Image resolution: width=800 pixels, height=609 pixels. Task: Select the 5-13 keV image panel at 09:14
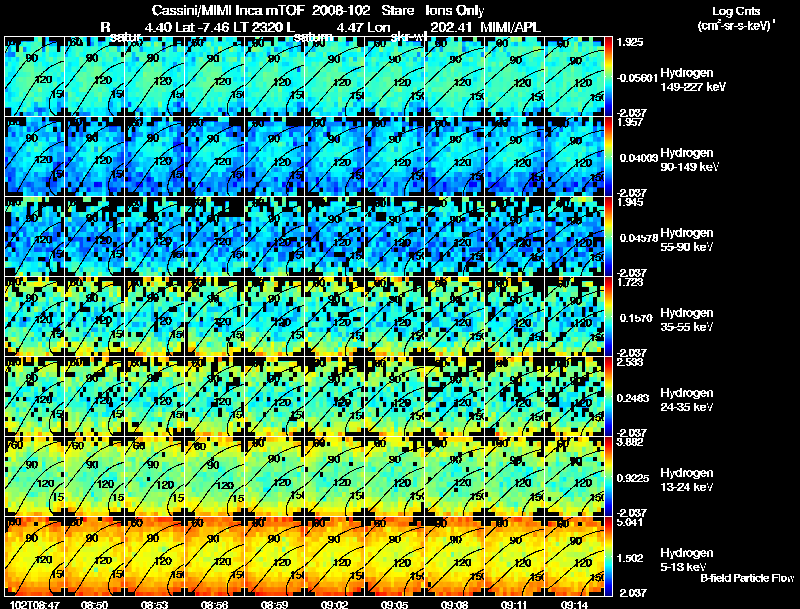574,556
